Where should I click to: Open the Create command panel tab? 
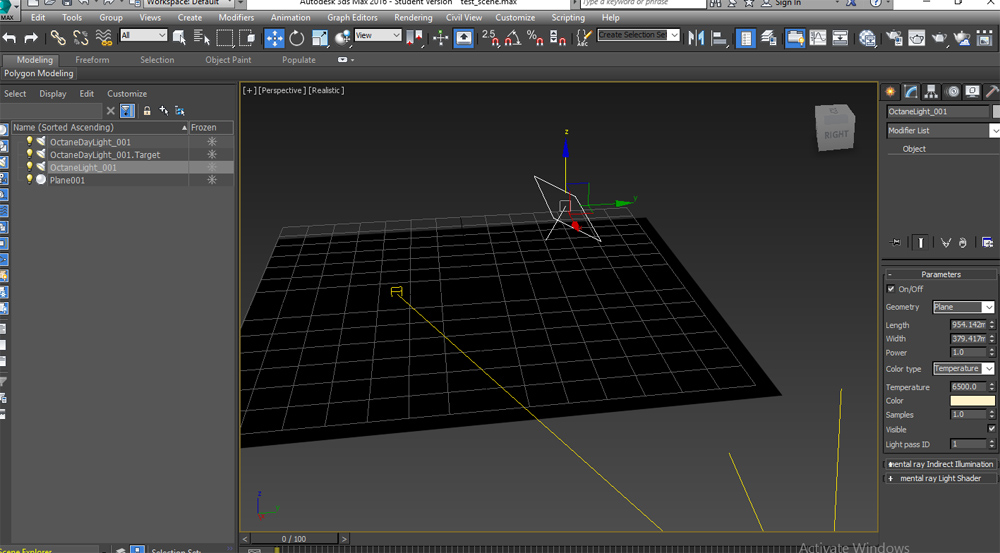tap(890, 92)
